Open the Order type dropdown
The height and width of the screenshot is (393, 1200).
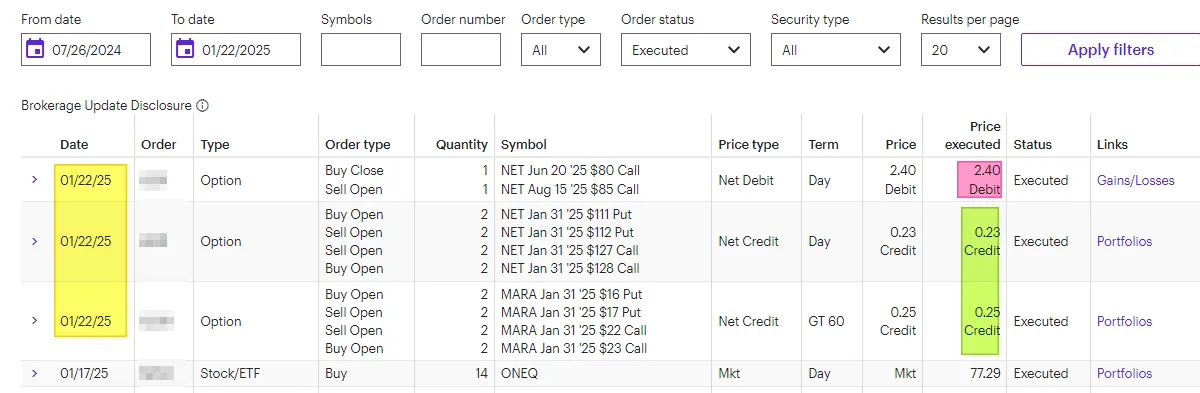tap(561, 50)
